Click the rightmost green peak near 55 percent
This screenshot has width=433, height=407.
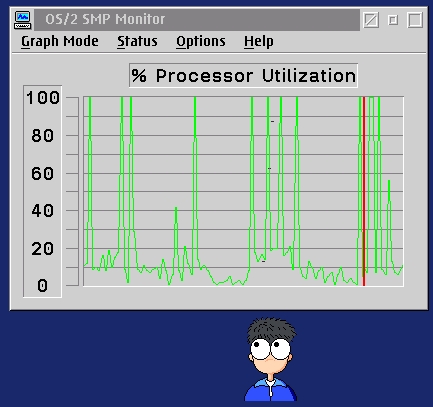[x=389, y=182]
